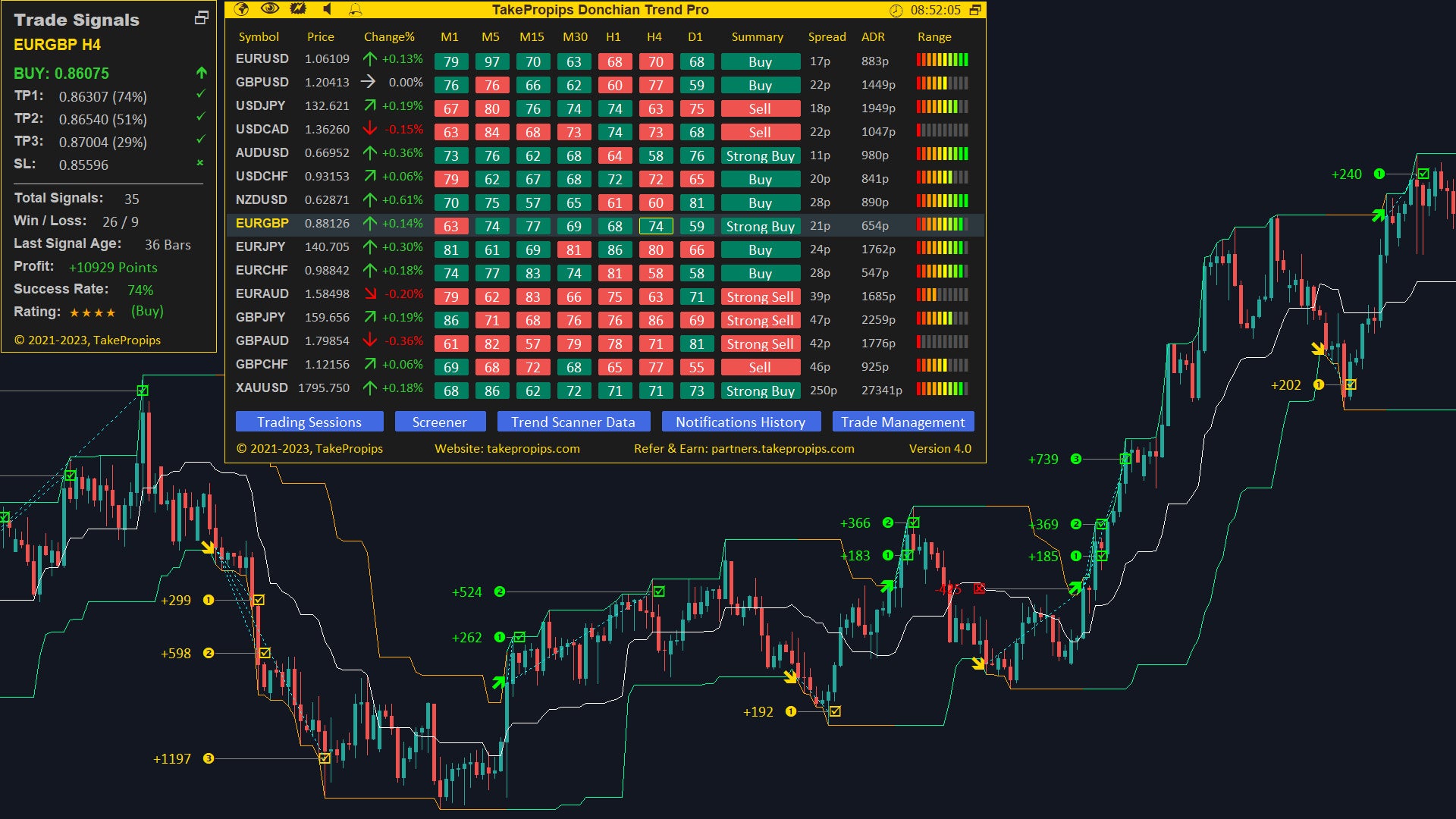Click XAUUSD Strong Buy summary cell
This screenshot has width=1456, height=819.
point(760,391)
